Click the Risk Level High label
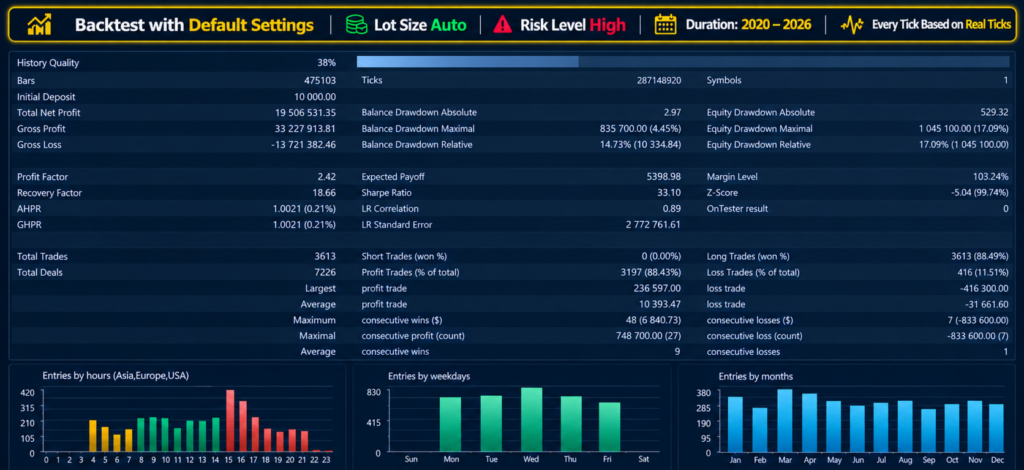1024x470 pixels. click(573, 25)
